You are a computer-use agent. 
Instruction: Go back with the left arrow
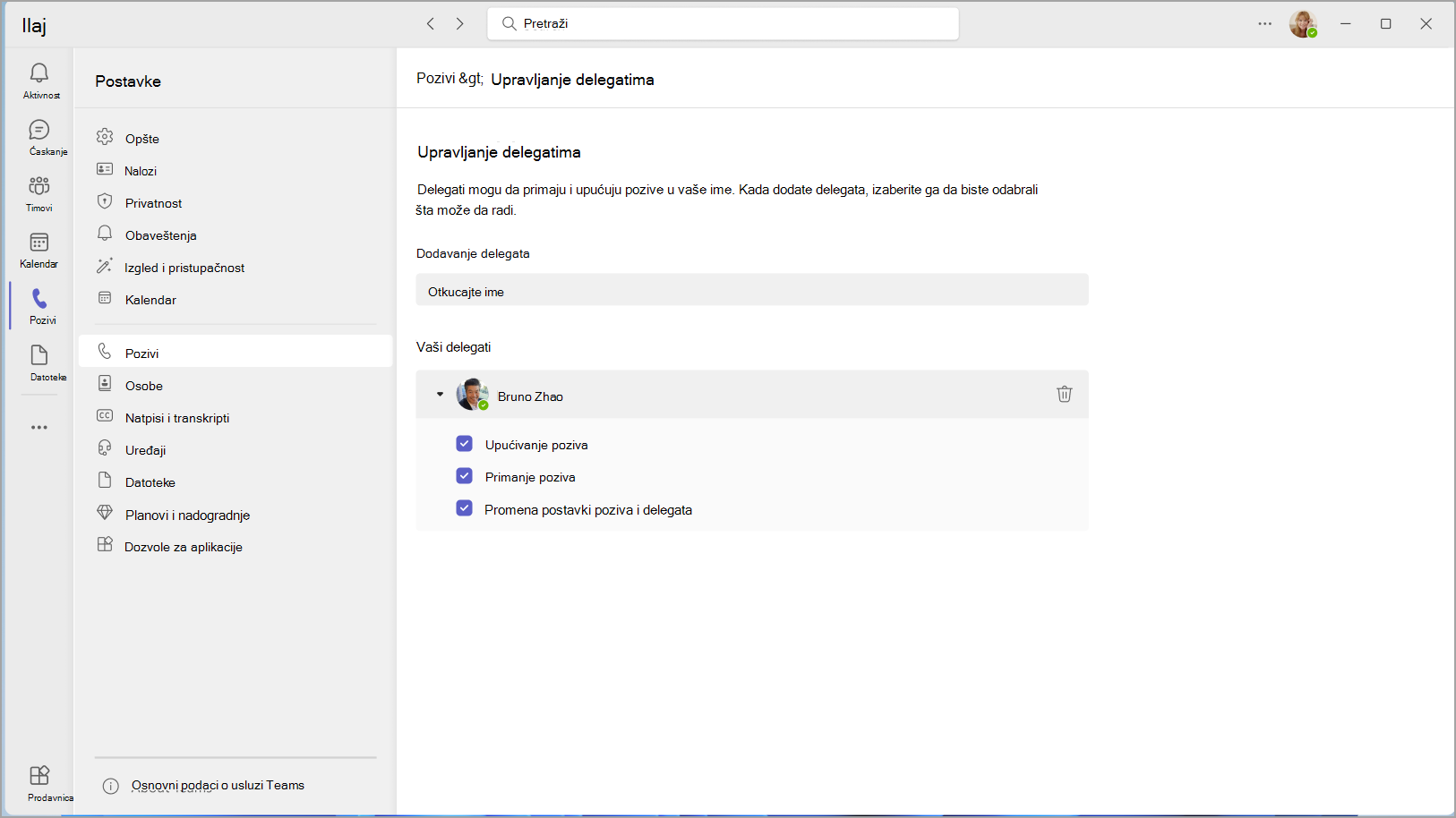coord(431,24)
